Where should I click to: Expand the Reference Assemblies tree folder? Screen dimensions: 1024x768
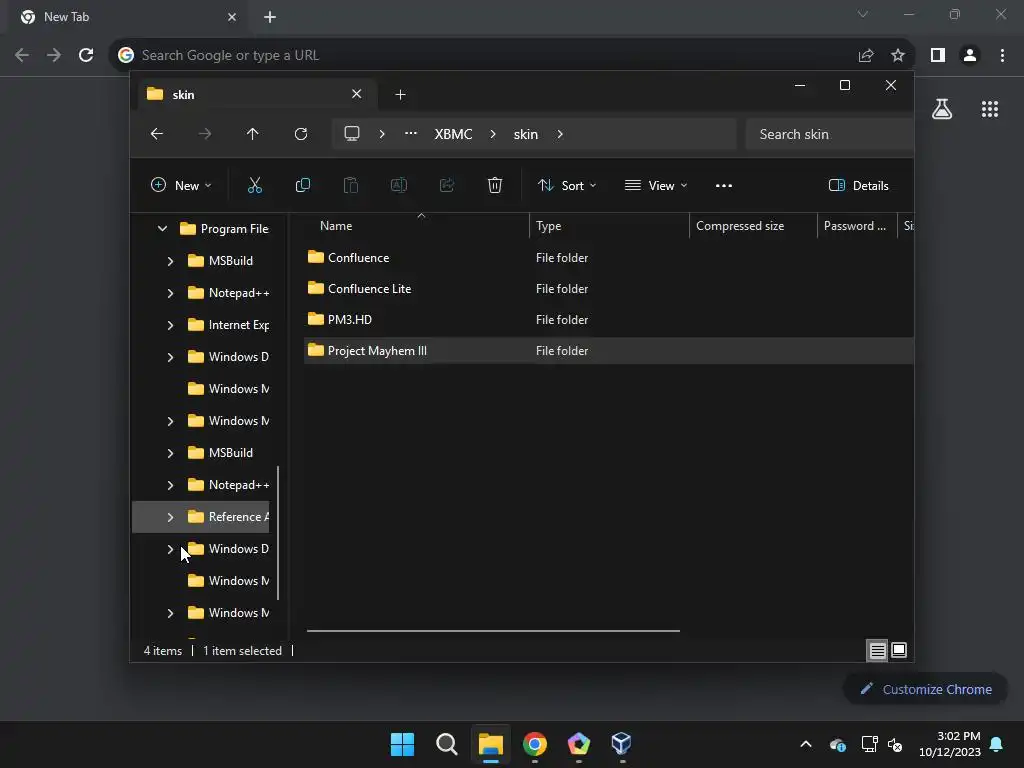(x=170, y=517)
